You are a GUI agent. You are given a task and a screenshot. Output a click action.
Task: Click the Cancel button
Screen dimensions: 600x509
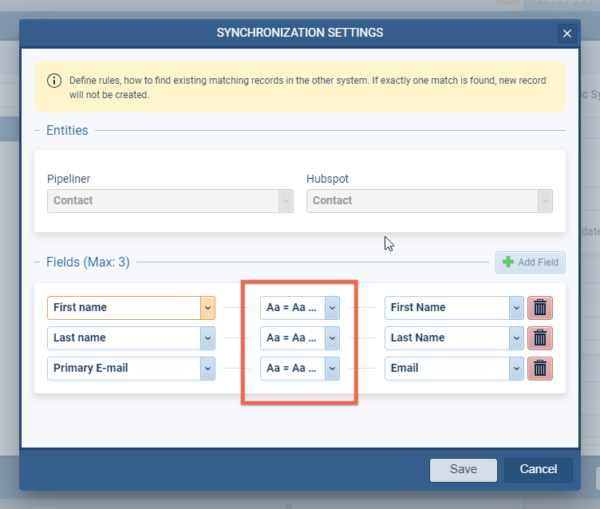pyautogui.click(x=538, y=469)
